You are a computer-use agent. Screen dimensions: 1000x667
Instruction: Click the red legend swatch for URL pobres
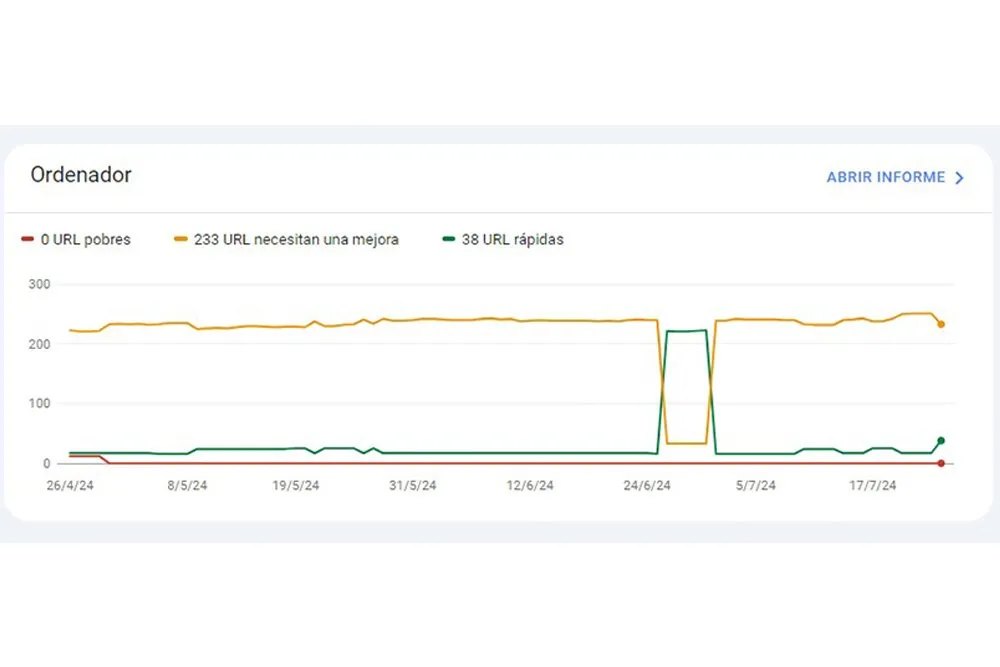(27, 239)
